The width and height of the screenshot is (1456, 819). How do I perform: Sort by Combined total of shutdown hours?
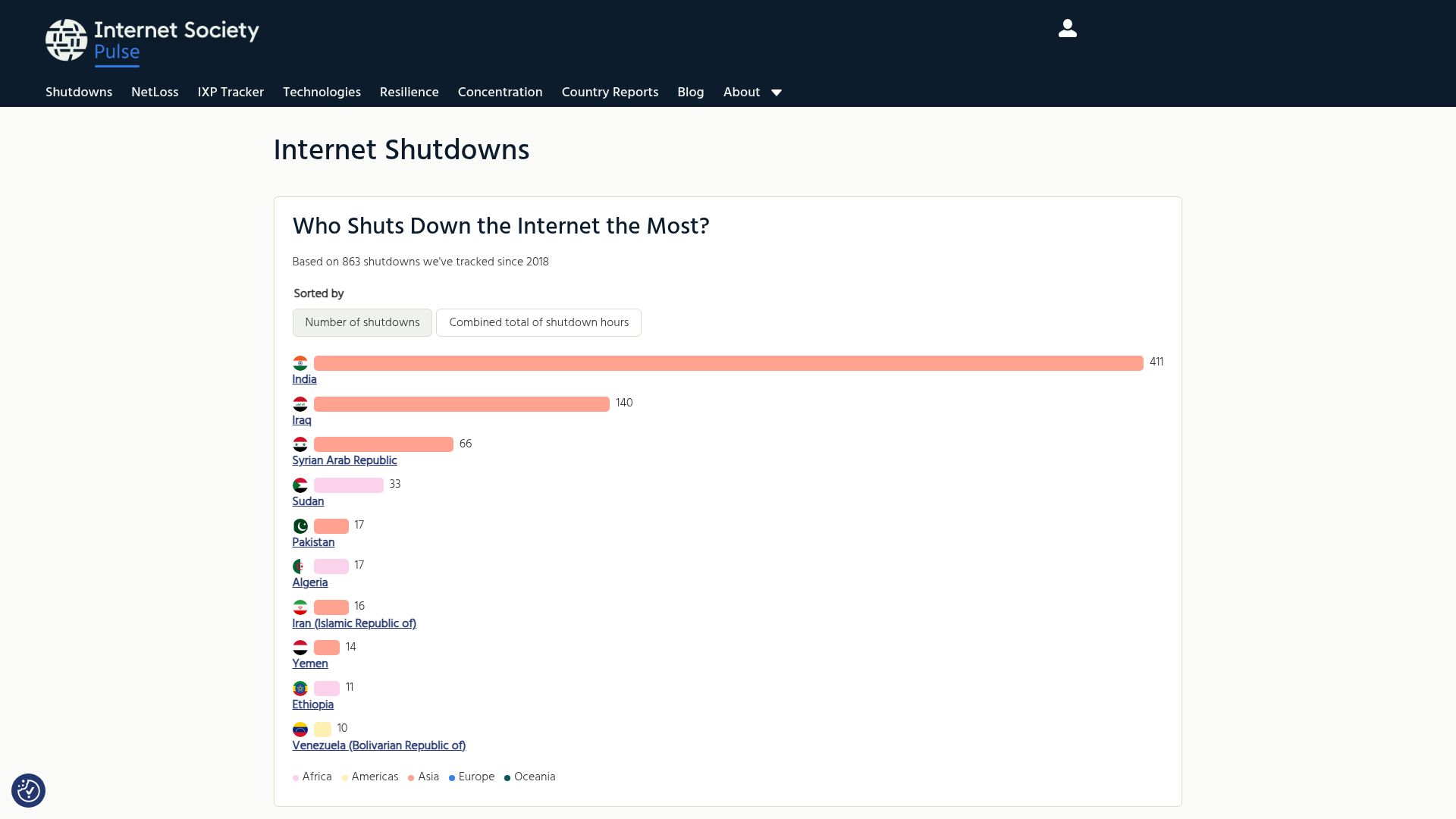(538, 322)
